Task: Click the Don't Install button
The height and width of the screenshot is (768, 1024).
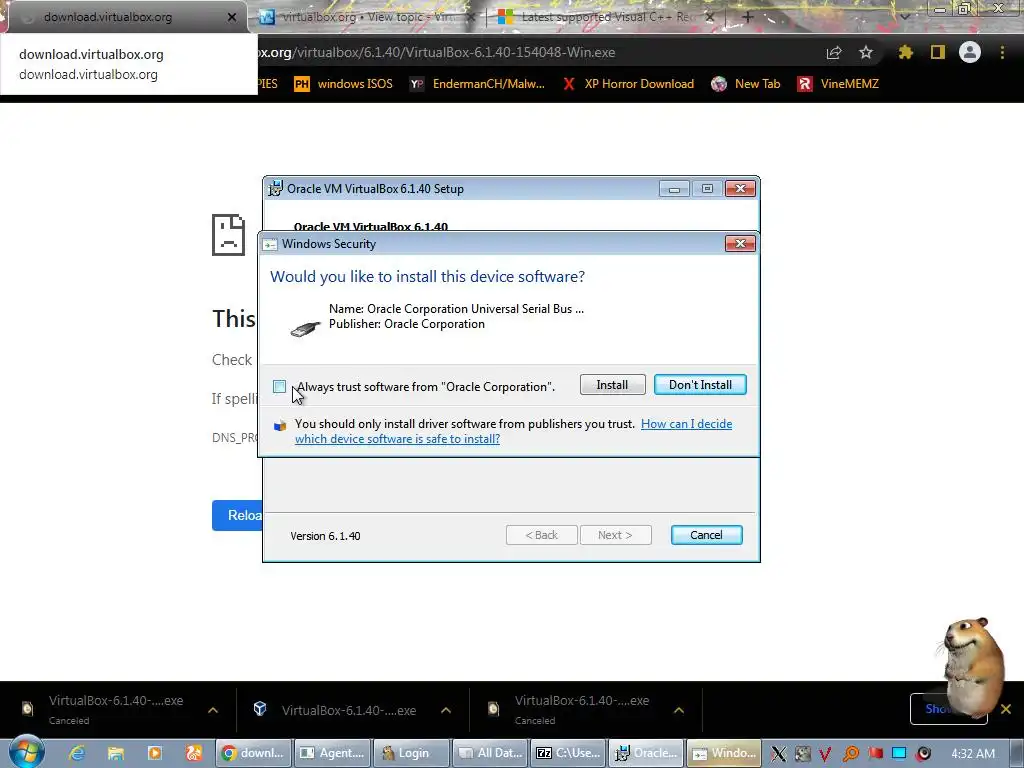Action: point(700,385)
